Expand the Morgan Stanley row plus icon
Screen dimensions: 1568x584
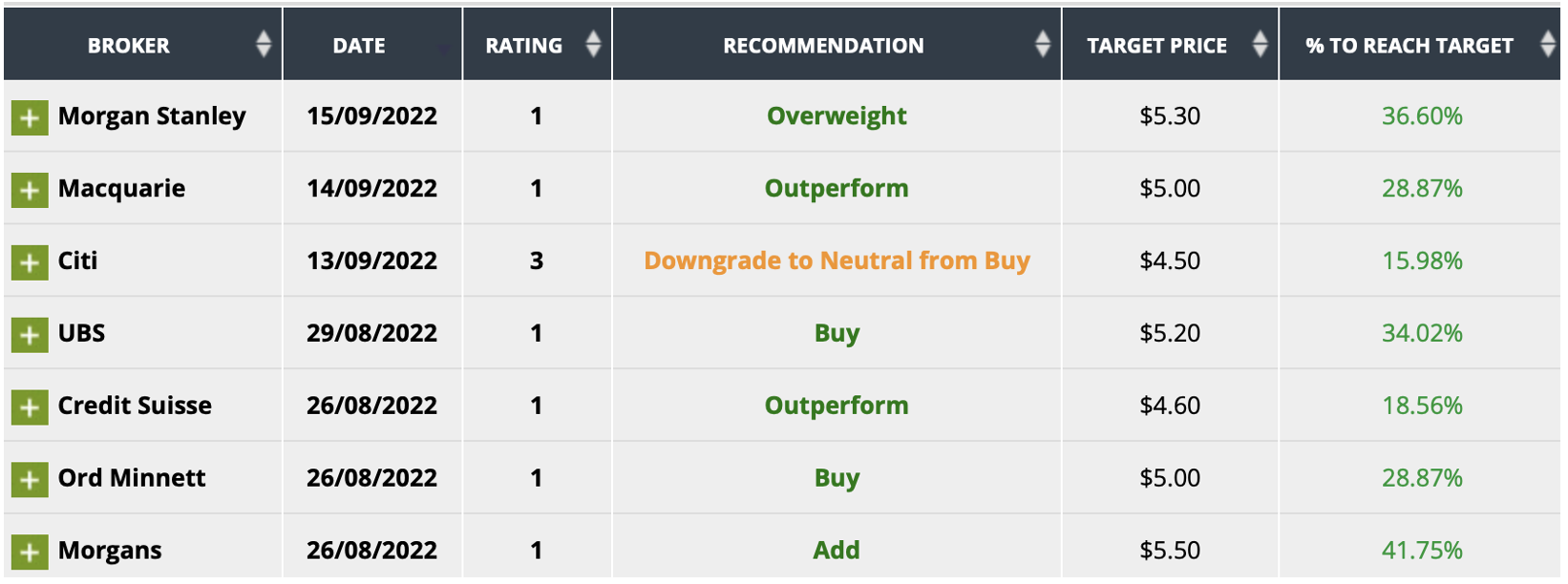tap(30, 117)
